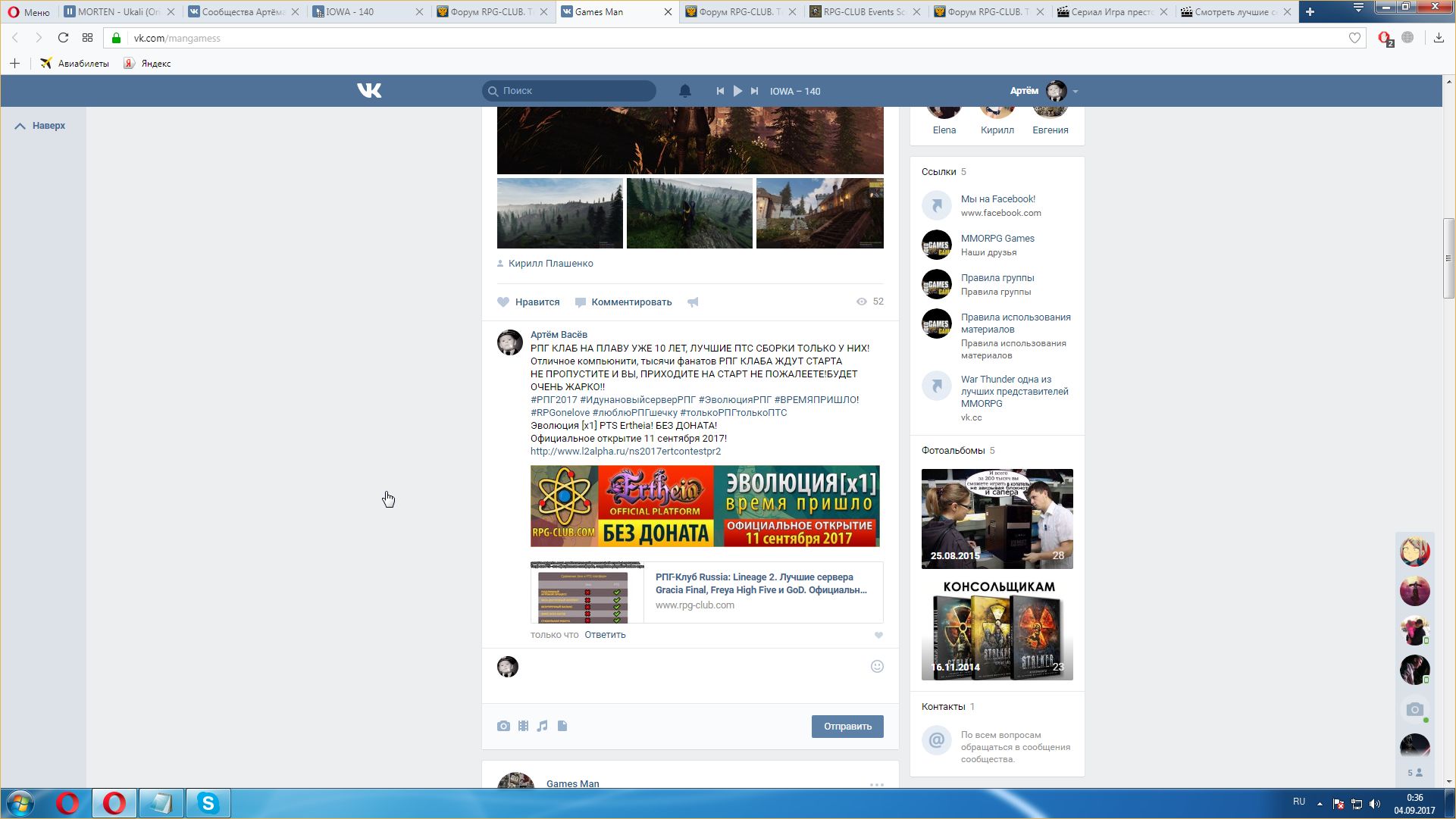Skip to previous track in header player

[x=720, y=91]
